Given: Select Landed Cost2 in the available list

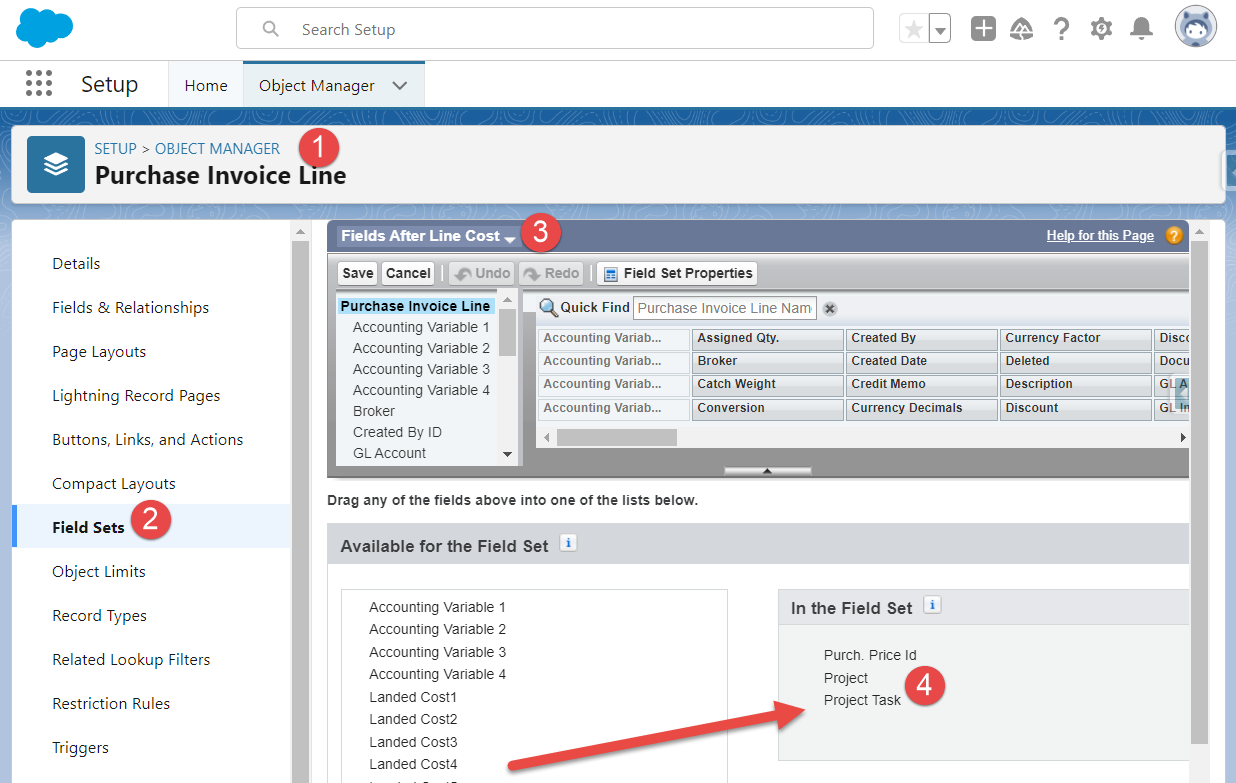Looking at the screenshot, I should 413,719.
